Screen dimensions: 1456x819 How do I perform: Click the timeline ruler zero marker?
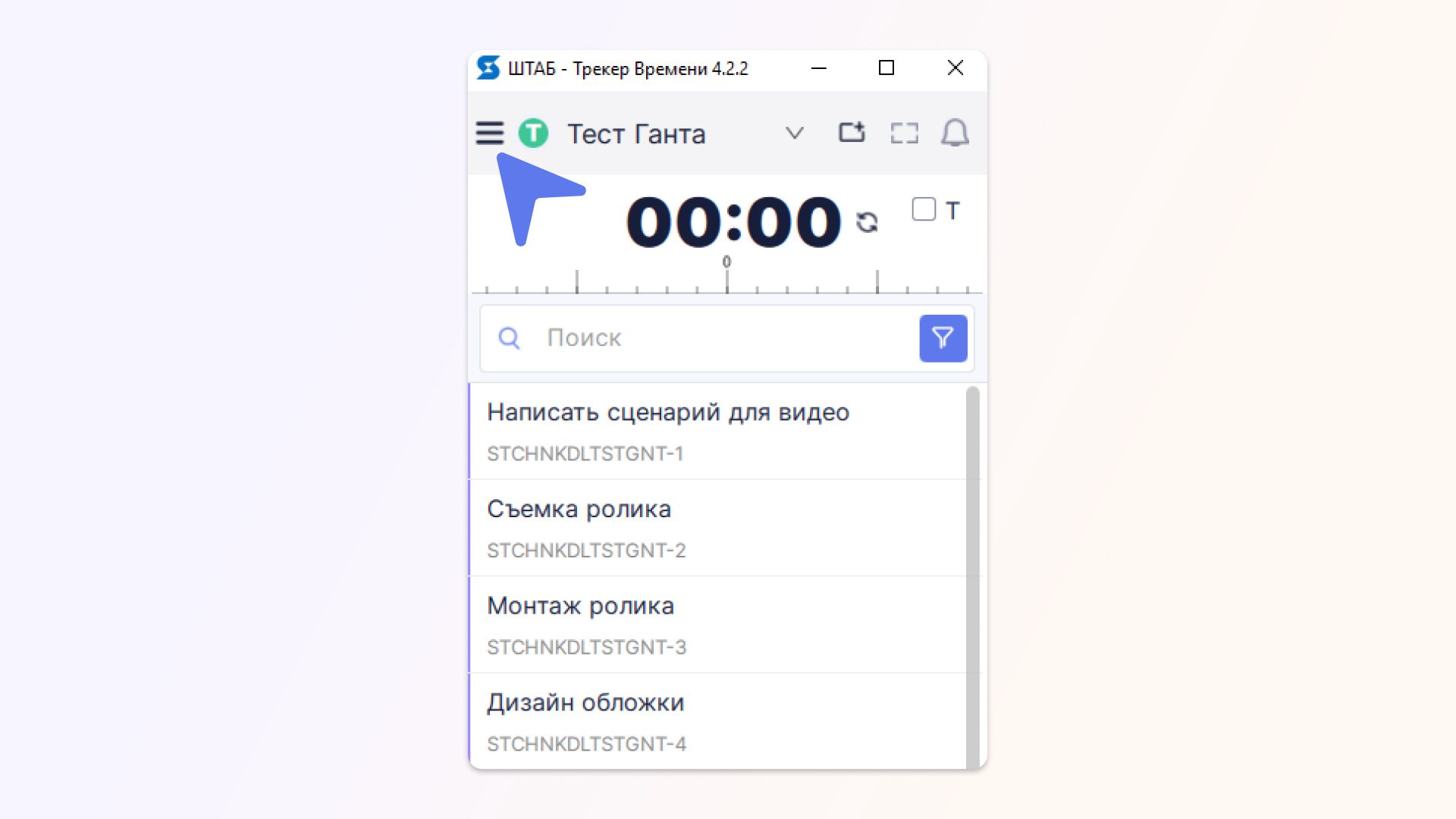coord(726,262)
